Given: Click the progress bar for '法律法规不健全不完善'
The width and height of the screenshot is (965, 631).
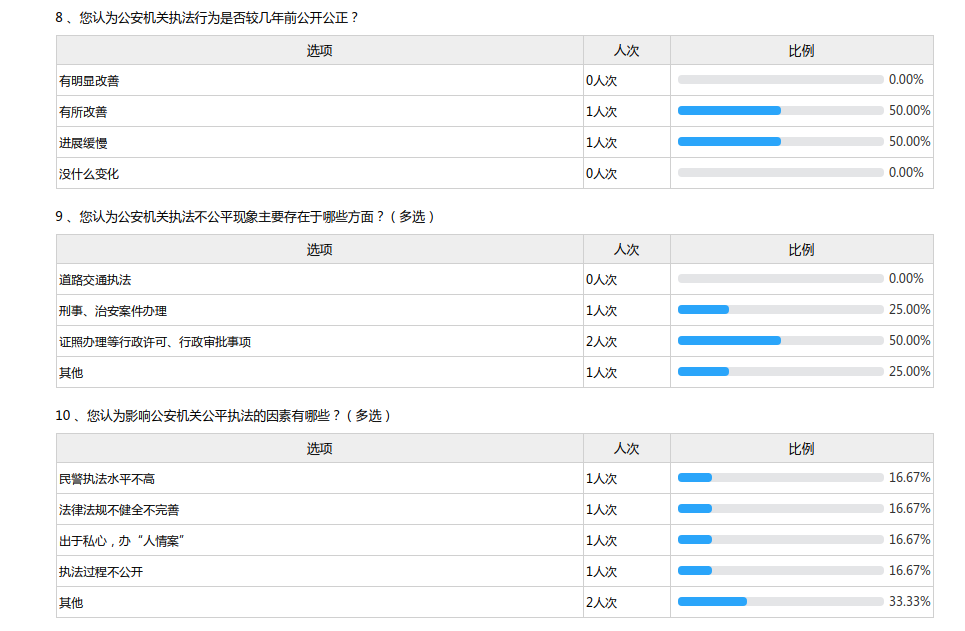Looking at the screenshot, I should (780, 509).
